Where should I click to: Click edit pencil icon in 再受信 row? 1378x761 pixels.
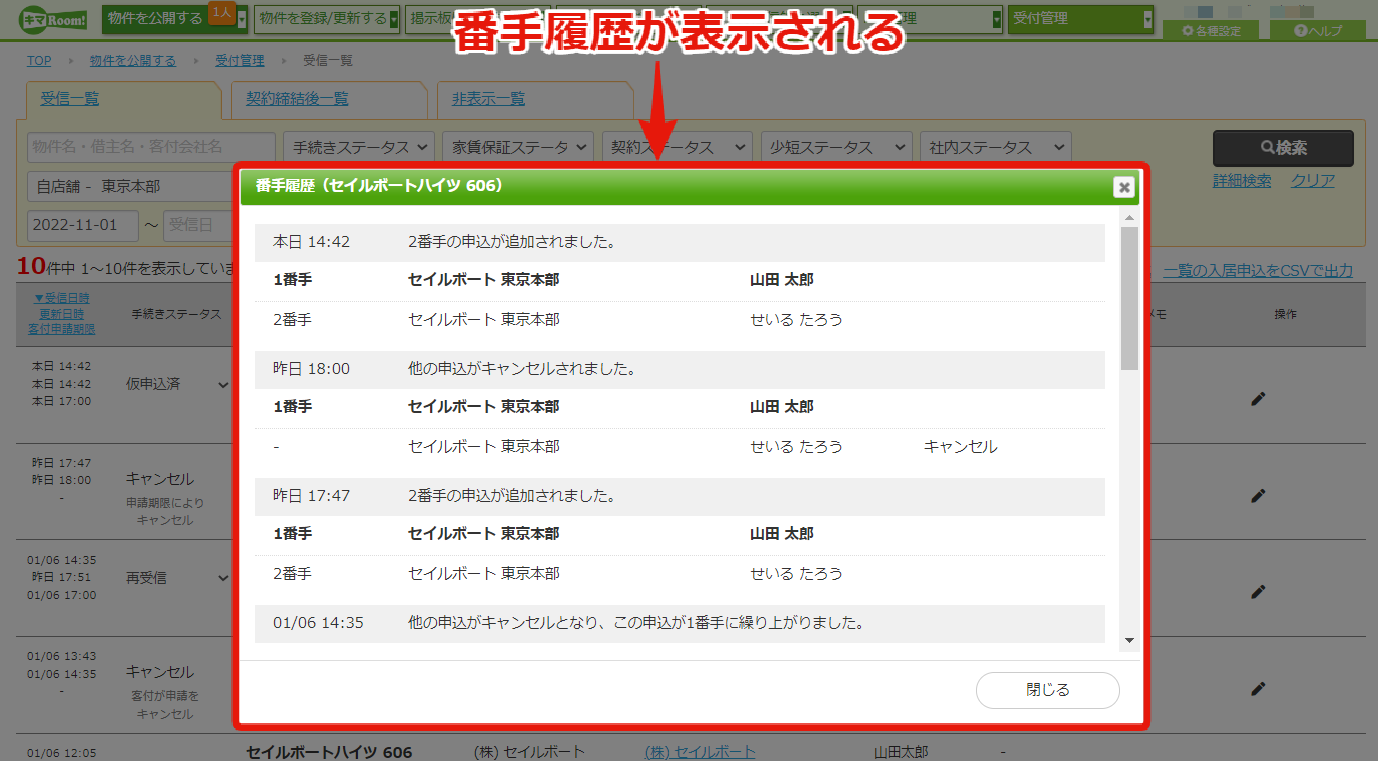point(1258,592)
